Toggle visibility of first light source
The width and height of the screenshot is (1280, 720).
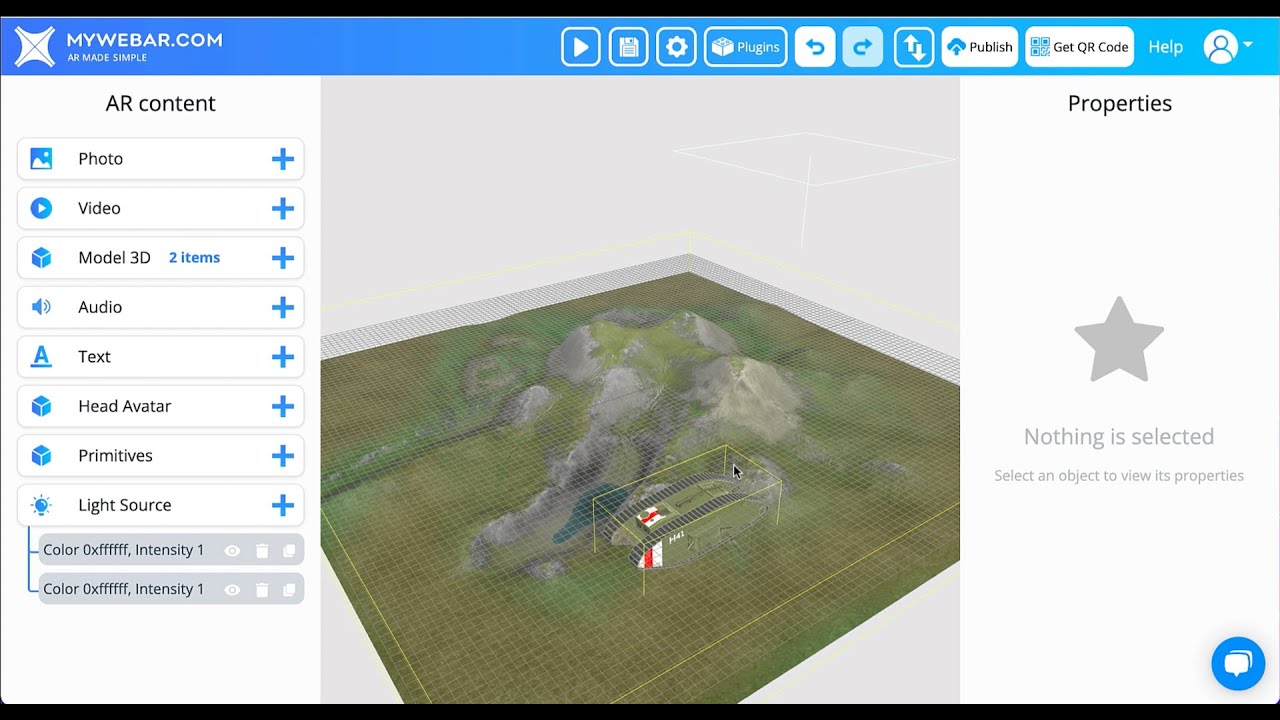click(x=232, y=551)
